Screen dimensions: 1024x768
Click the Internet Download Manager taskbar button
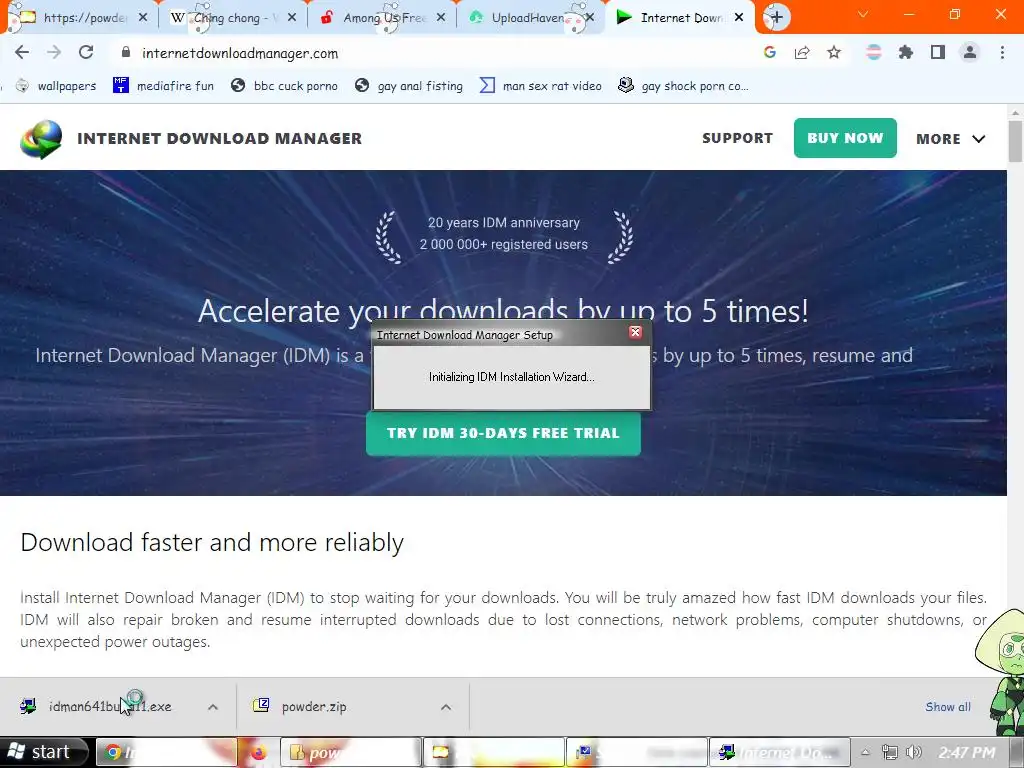click(x=779, y=752)
